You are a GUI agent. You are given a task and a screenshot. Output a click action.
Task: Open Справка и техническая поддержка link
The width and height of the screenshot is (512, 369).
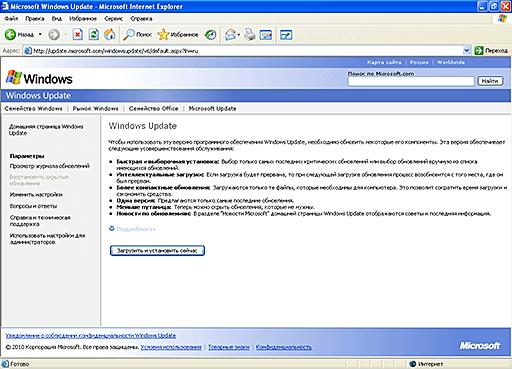point(40,221)
